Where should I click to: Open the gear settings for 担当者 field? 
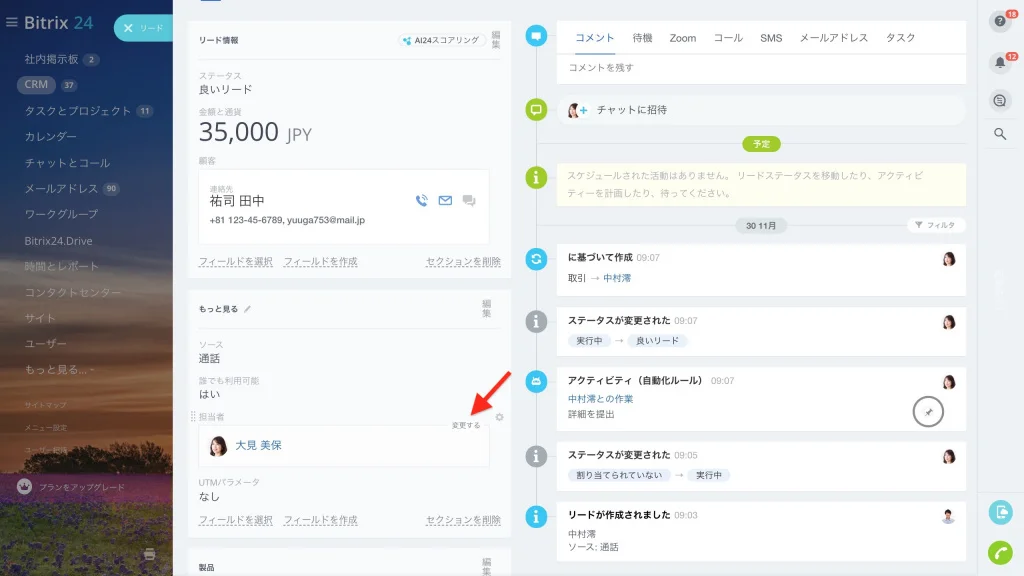point(500,417)
